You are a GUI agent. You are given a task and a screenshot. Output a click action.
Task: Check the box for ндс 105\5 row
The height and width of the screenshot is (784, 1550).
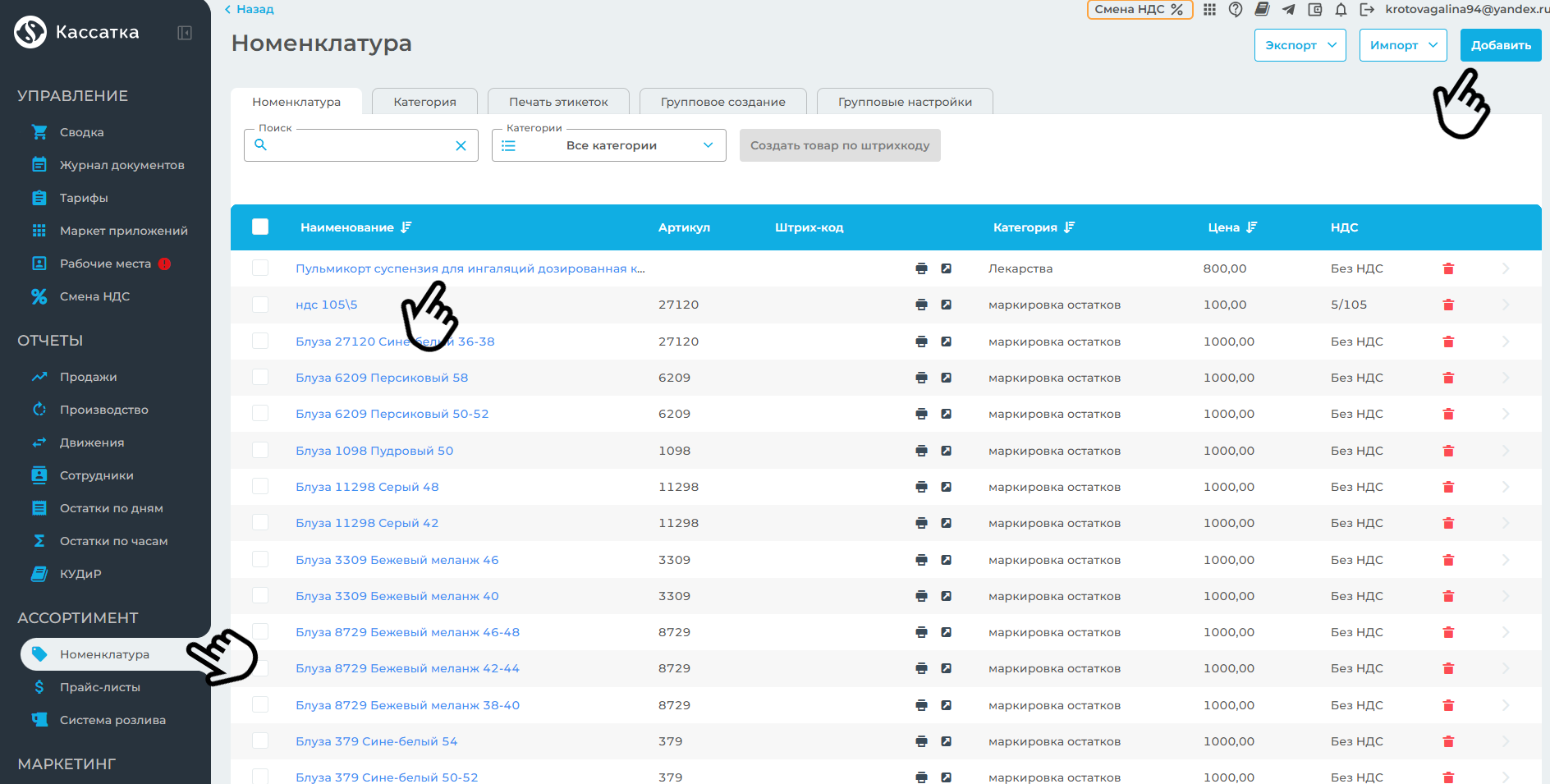click(x=260, y=305)
